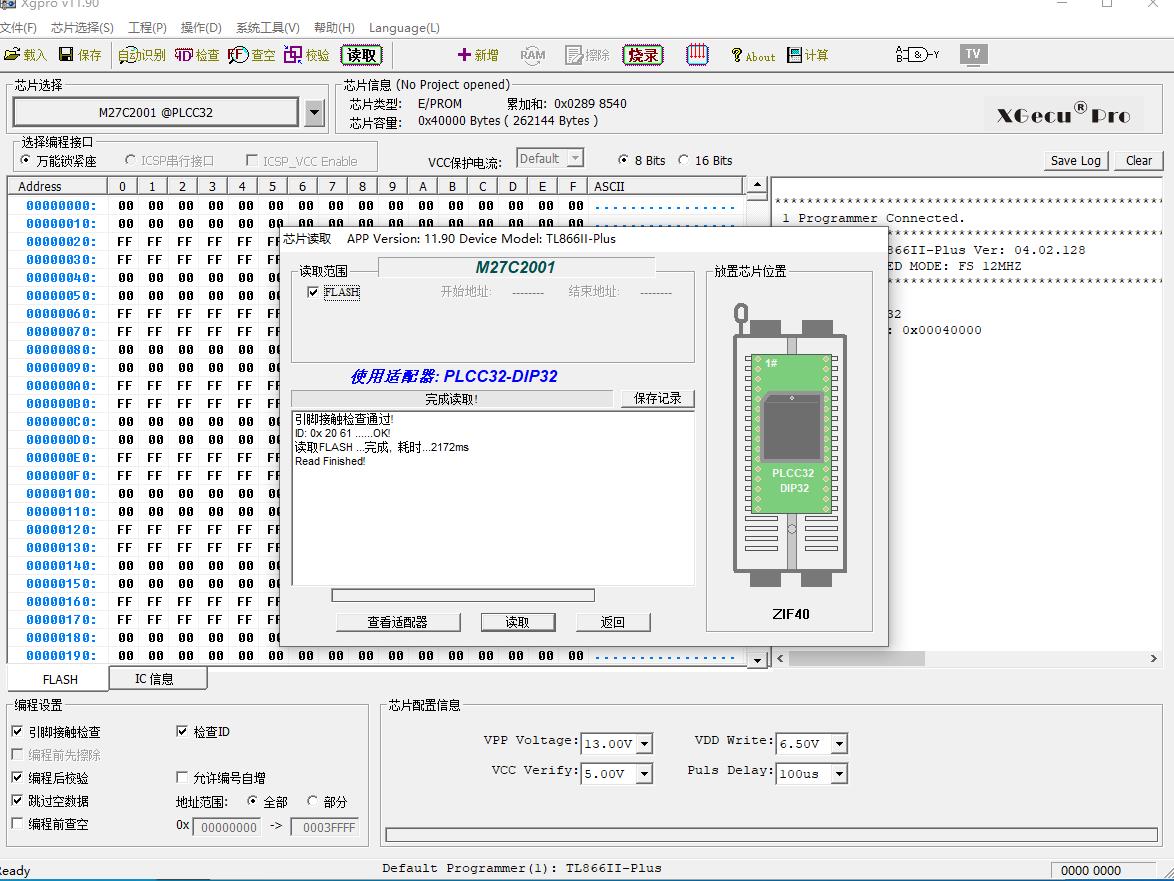
Task: Click the TV icon in toolbar
Action: (x=972, y=54)
